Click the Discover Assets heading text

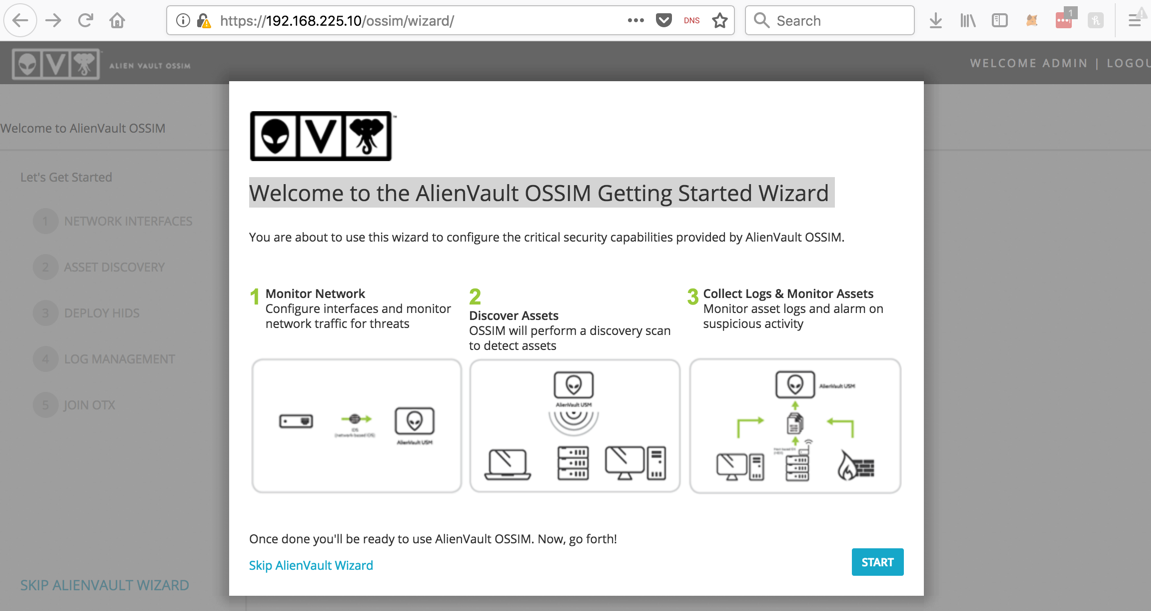click(x=514, y=316)
